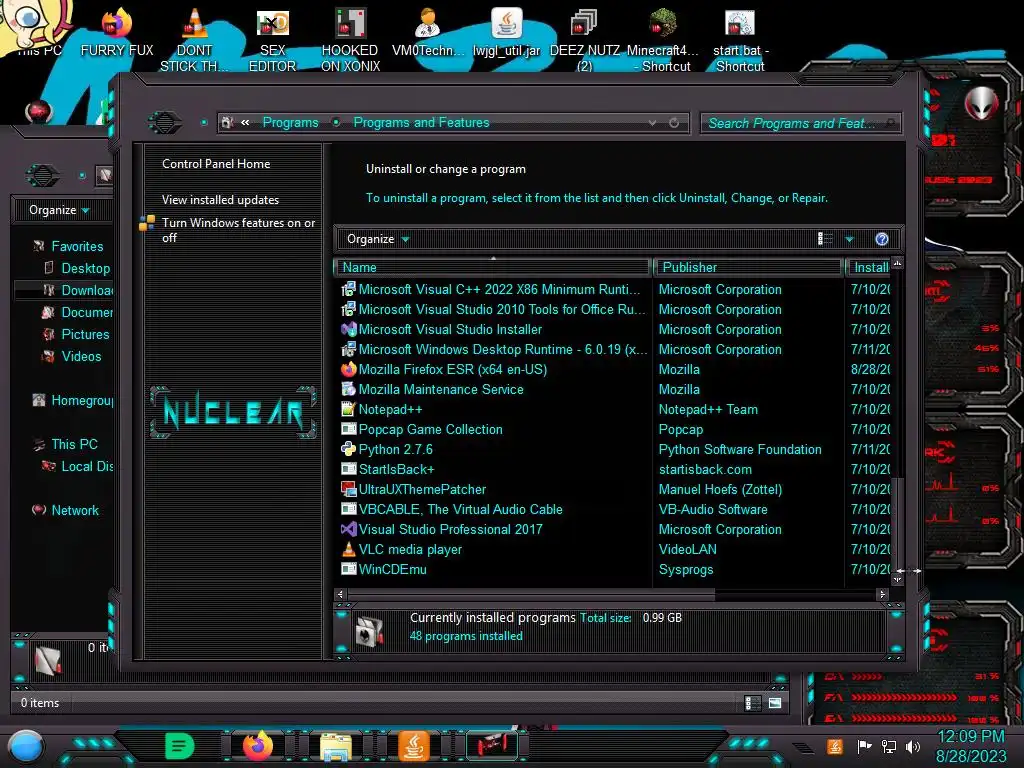Sort by the Installed On column header

pyautogui.click(x=869, y=267)
